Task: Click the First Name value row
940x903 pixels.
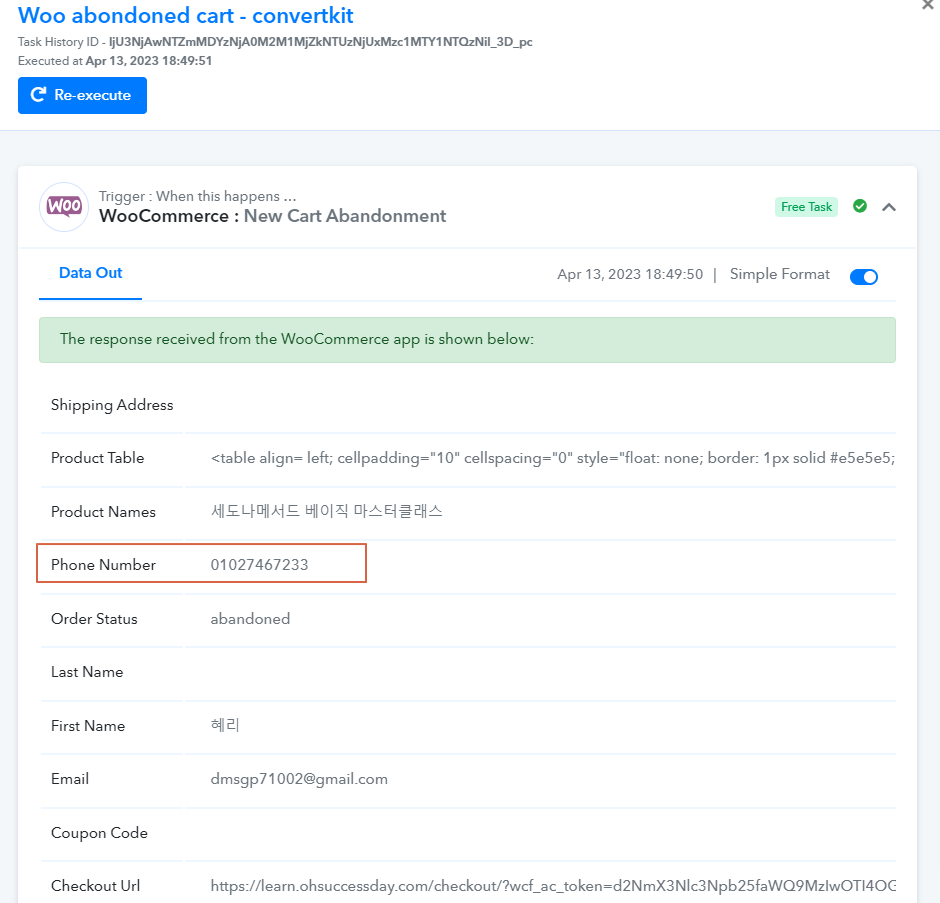Action: coord(468,726)
